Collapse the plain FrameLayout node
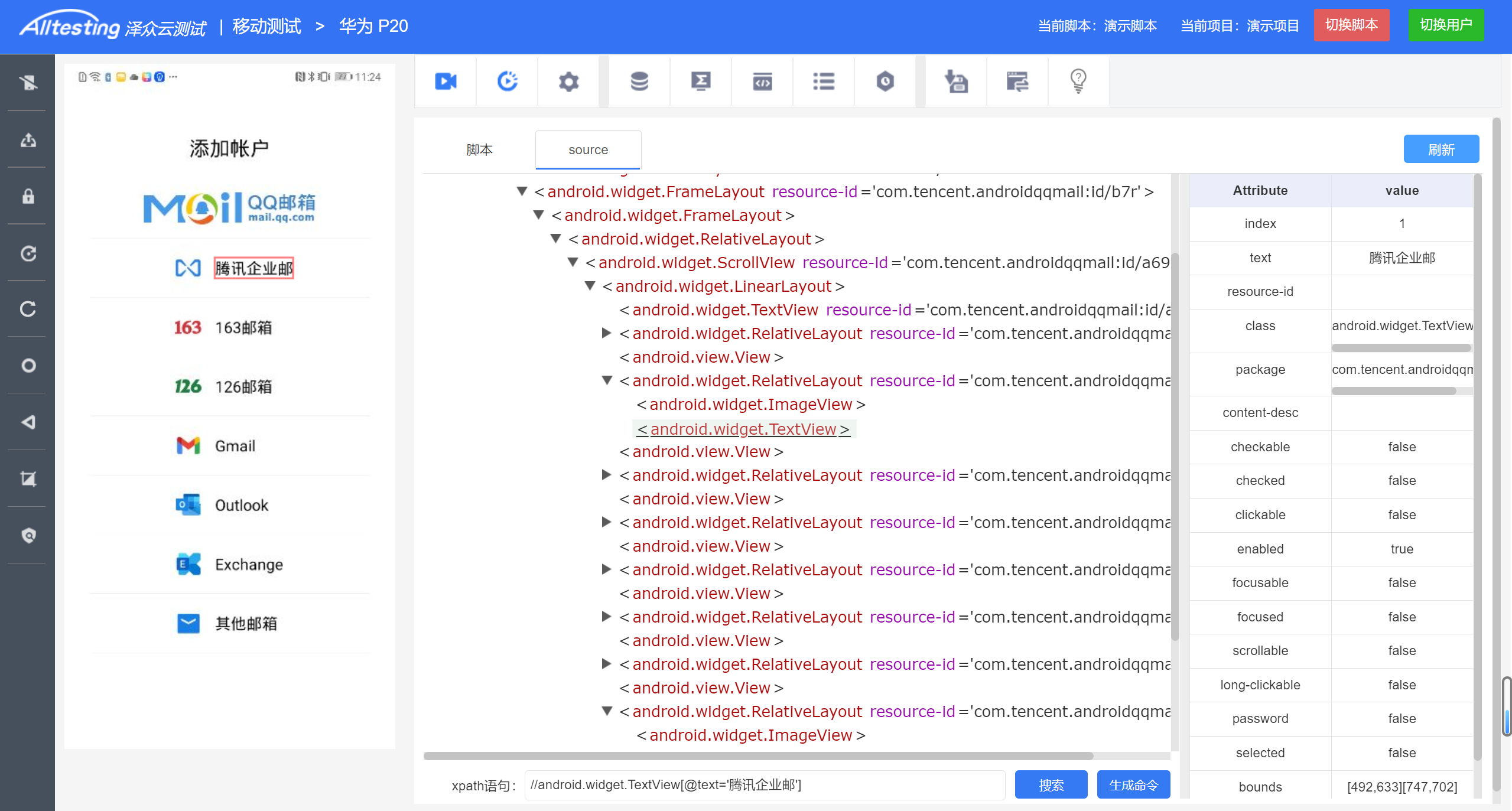The width and height of the screenshot is (1512, 811). [538, 215]
